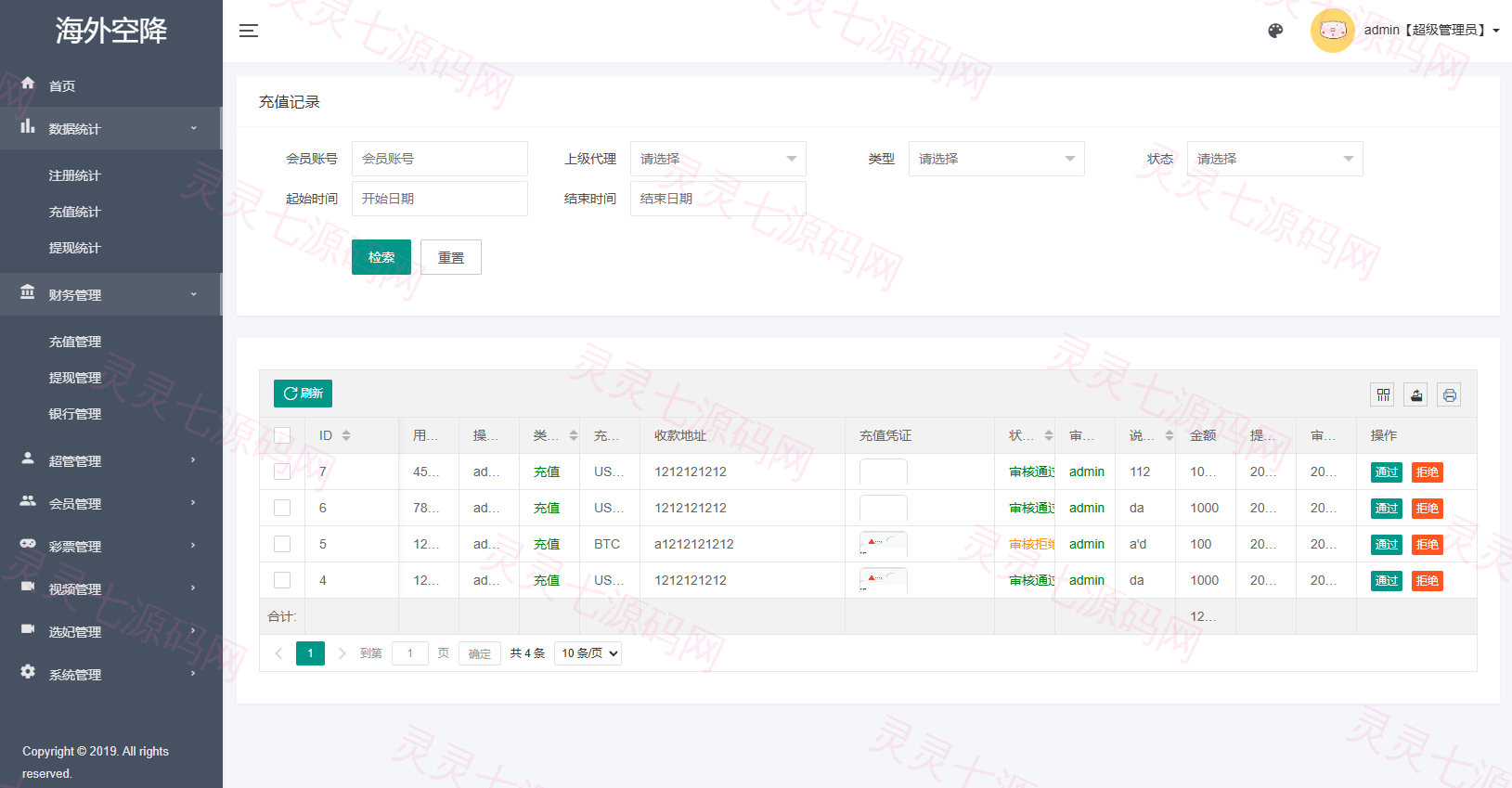The image size is (1512, 788).
Task: Open 充值凭证 thumbnail in row ID 7
Action: tap(884, 472)
